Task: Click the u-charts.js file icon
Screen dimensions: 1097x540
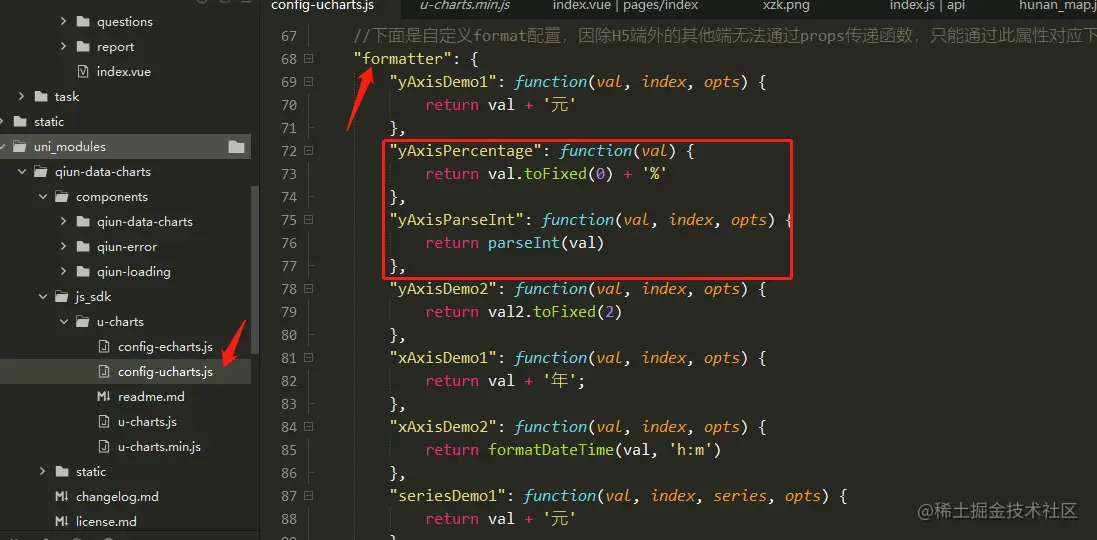Action: coord(104,422)
